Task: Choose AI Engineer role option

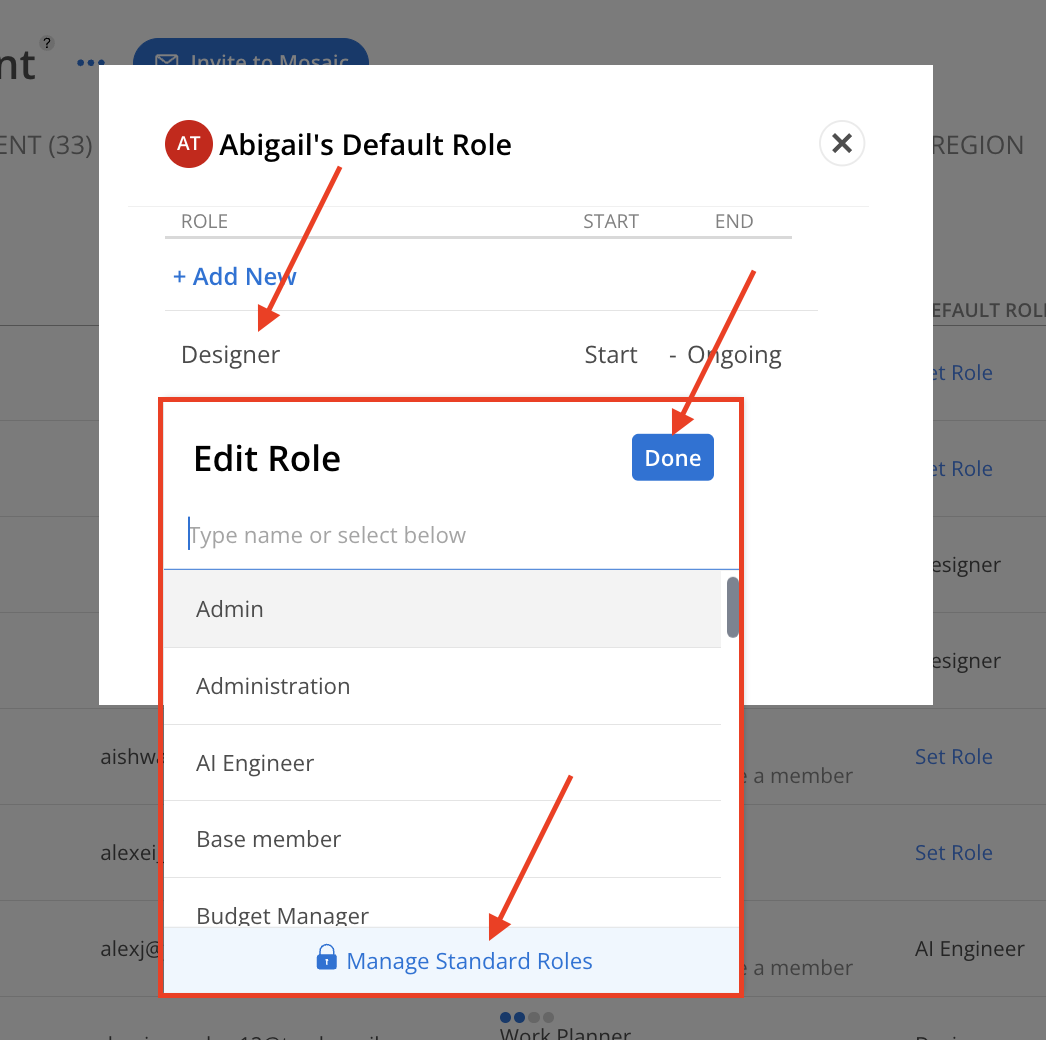Action: pyautogui.click(x=442, y=762)
